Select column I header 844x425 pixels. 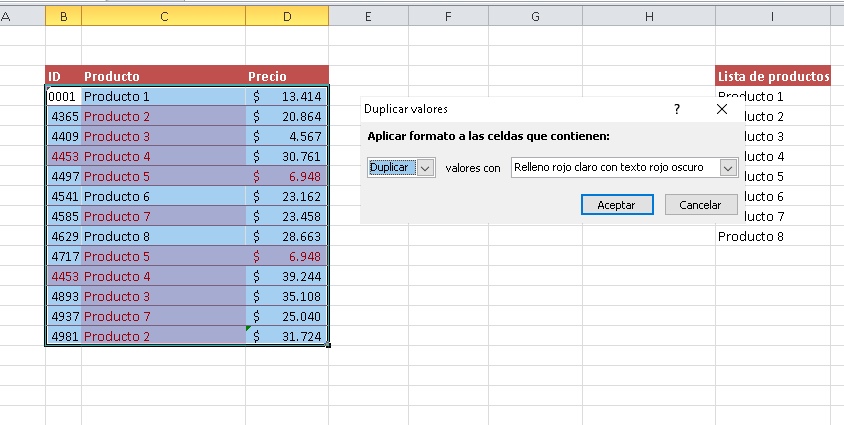coord(772,16)
